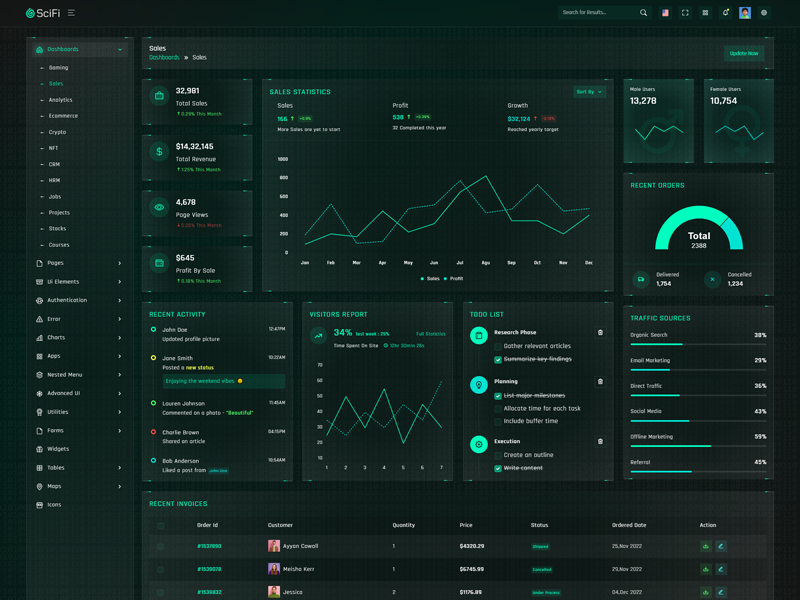This screenshot has height=600, width=800.
Task: Select Ecommerce in the Dashboards submenu
Action: click(63, 116)
